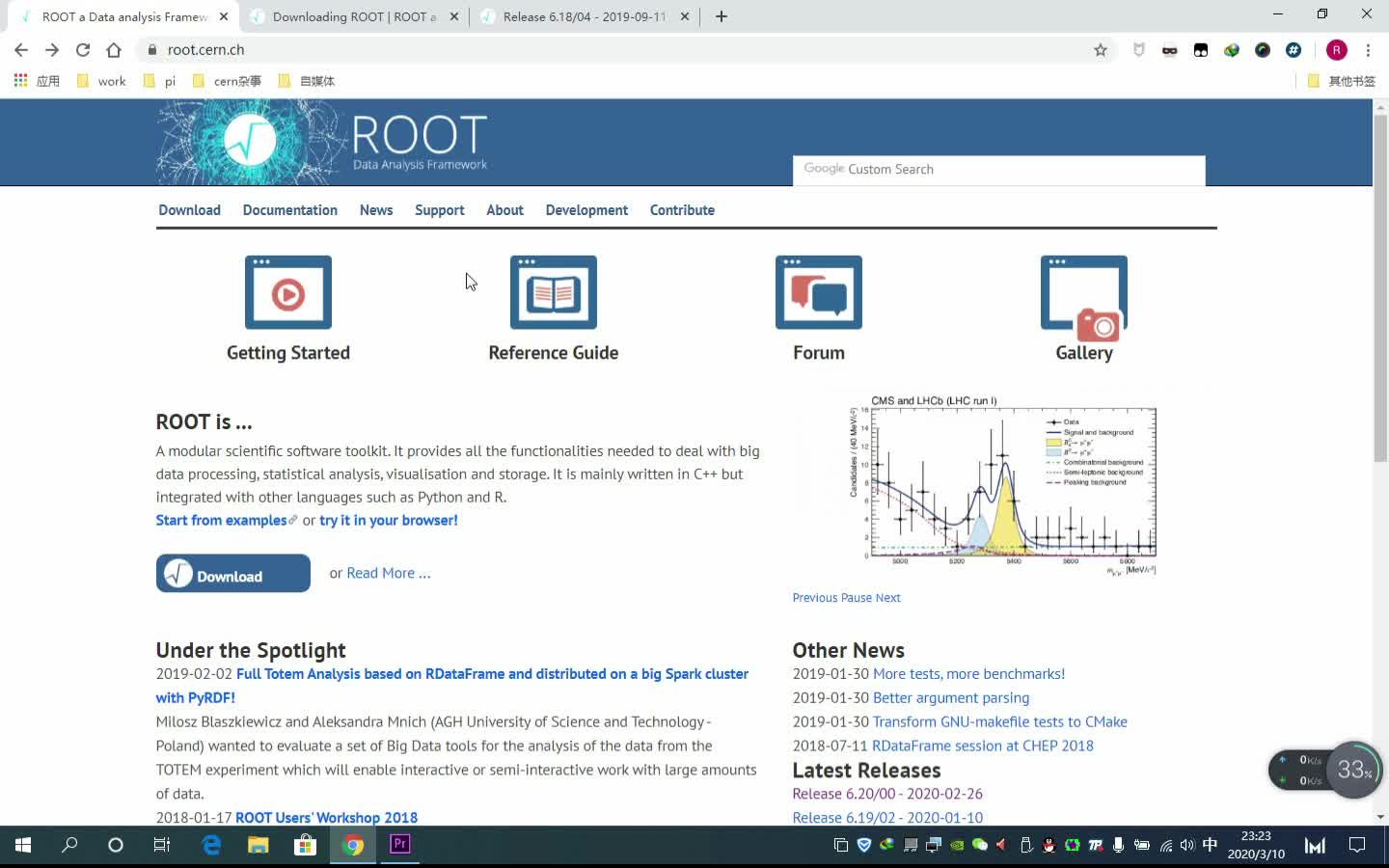Open Microsoft Edge from taskbar
Viewport: 1389px width, 868px height.
210,845
